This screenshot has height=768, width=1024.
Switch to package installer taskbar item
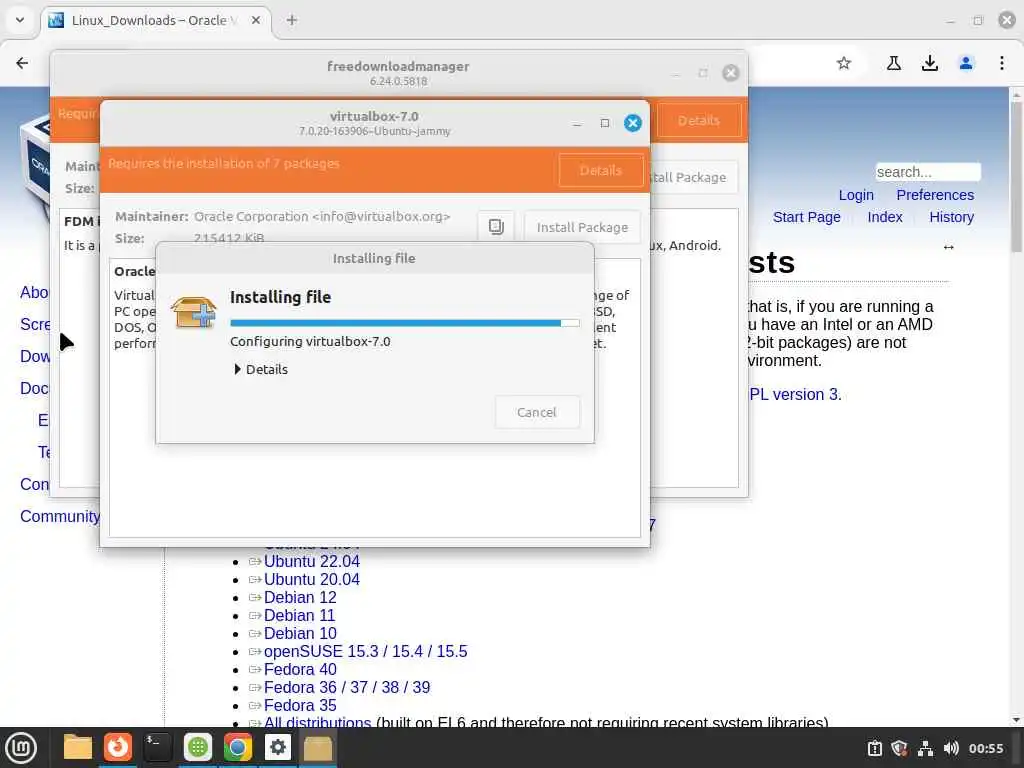click(318, 748)
